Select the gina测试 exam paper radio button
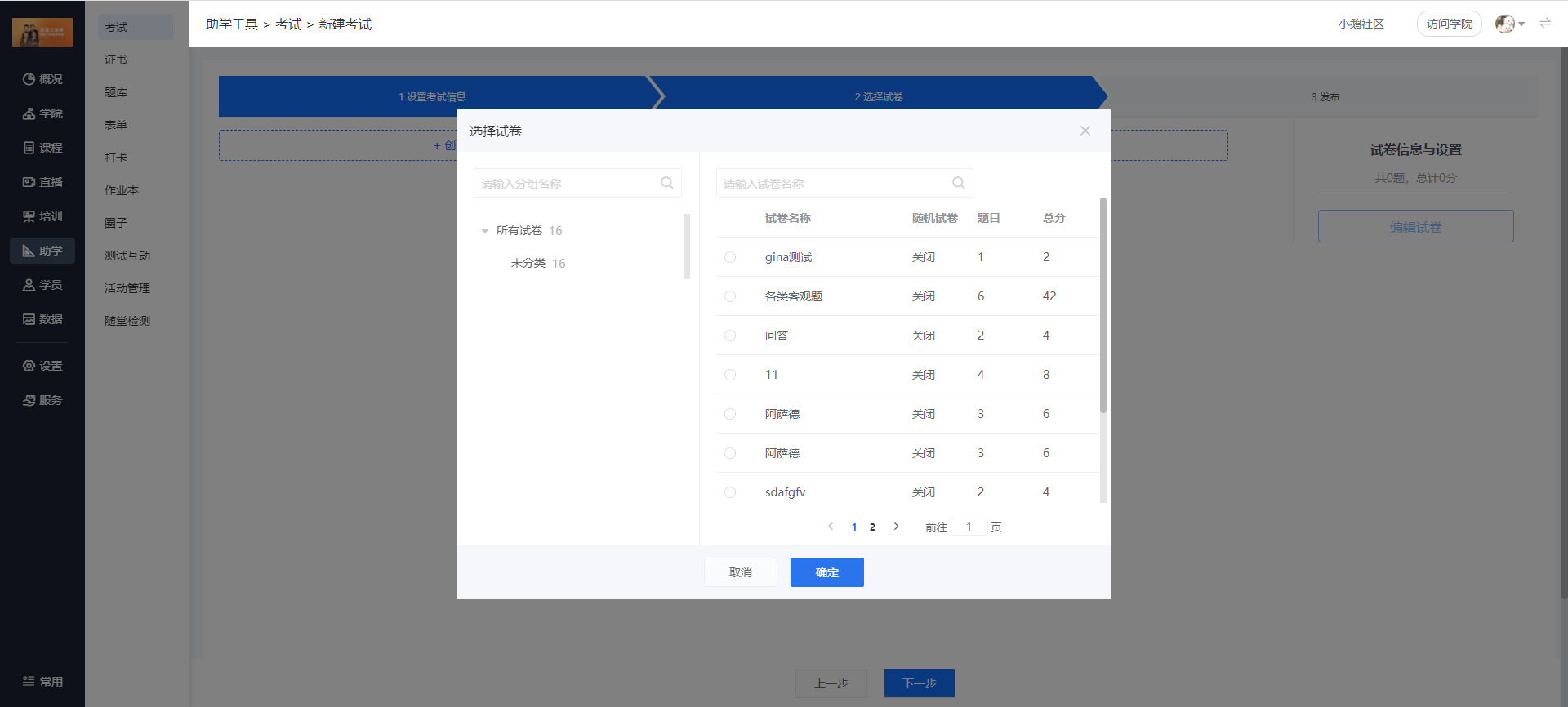 (x=730, y=257)
